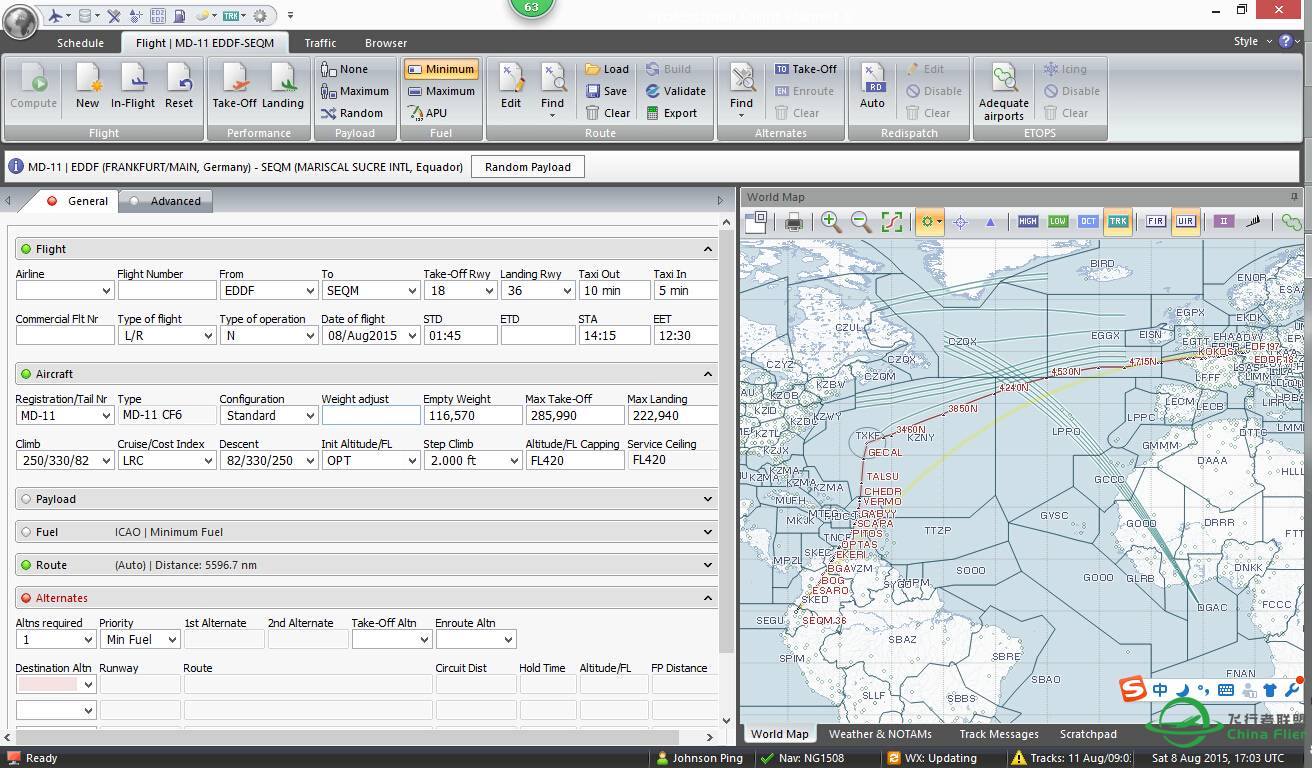Open the Track Messages tab
1312x768 pixels.
pos(999,734)
